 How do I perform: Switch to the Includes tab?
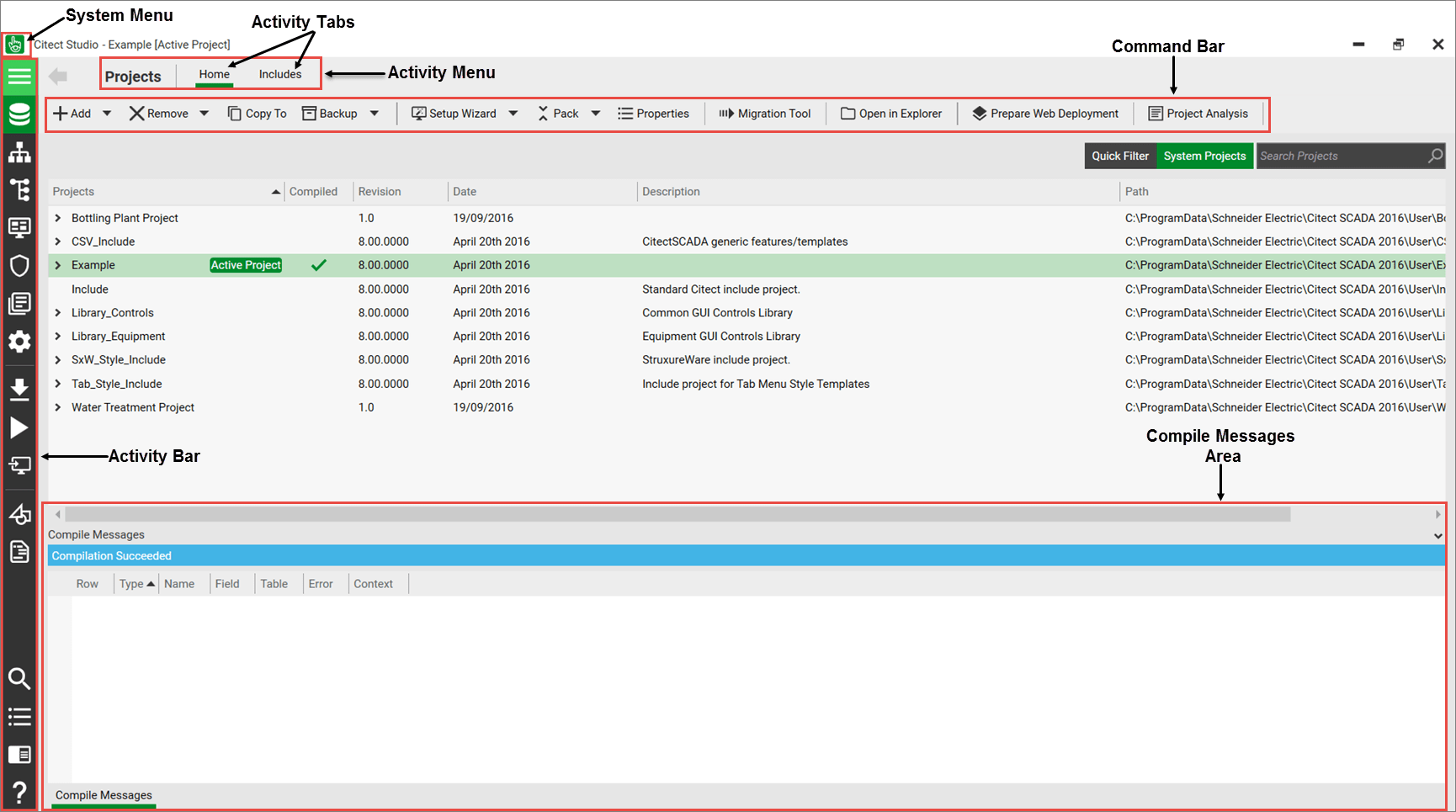(280, 74)
